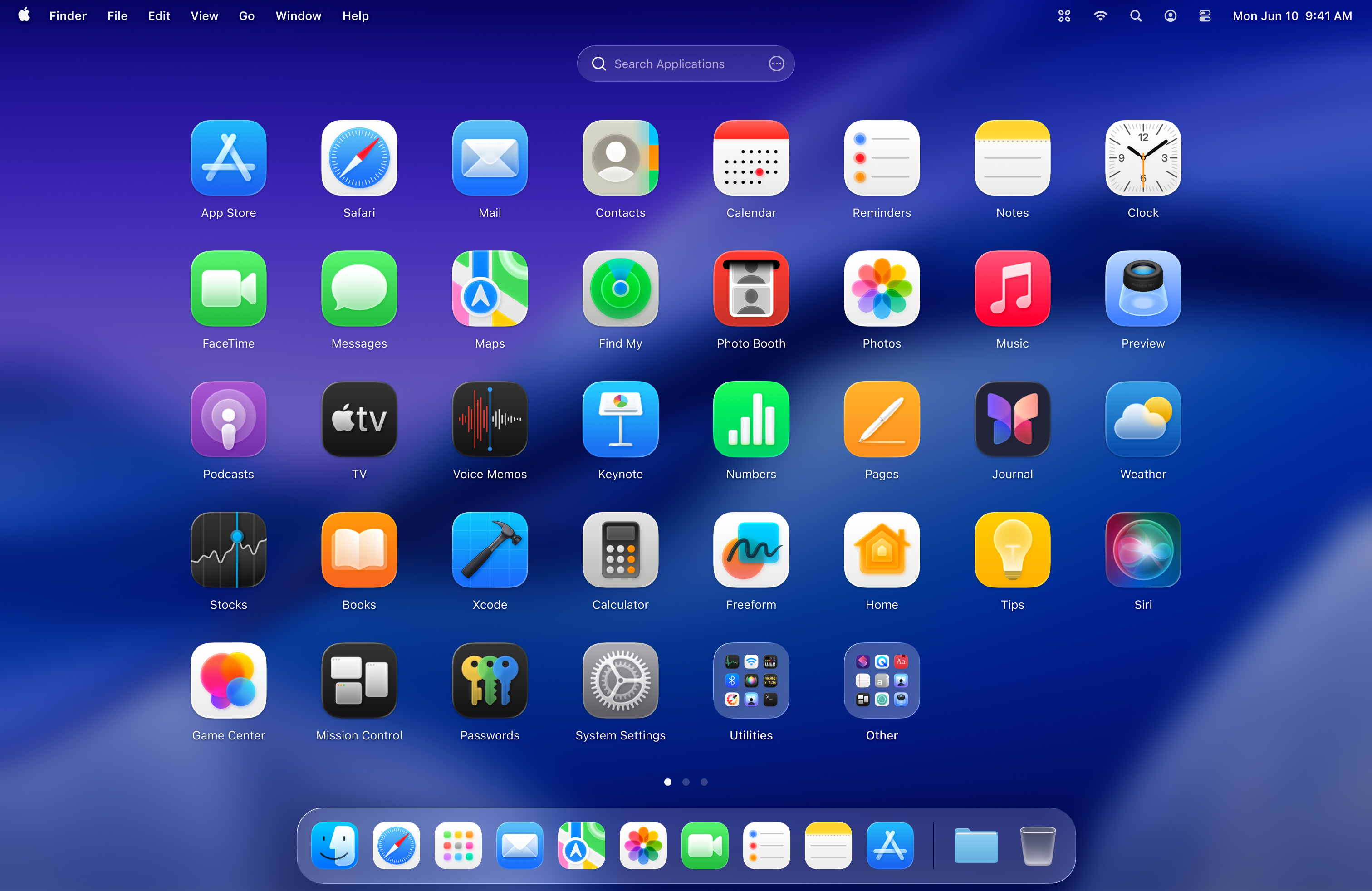Launch Mission Control
This screenshot has width=1372, height=891.
point(359,680)
